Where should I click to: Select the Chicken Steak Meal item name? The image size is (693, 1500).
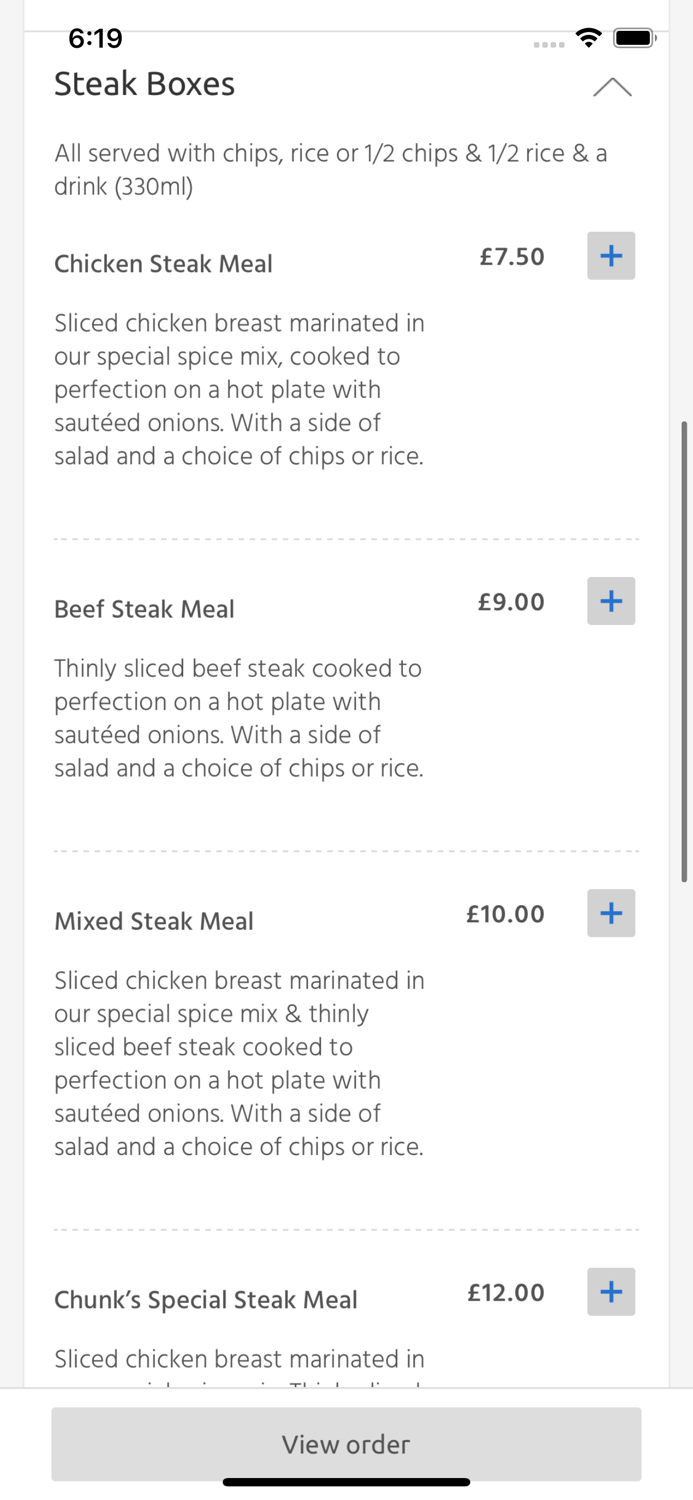point(163,264)
